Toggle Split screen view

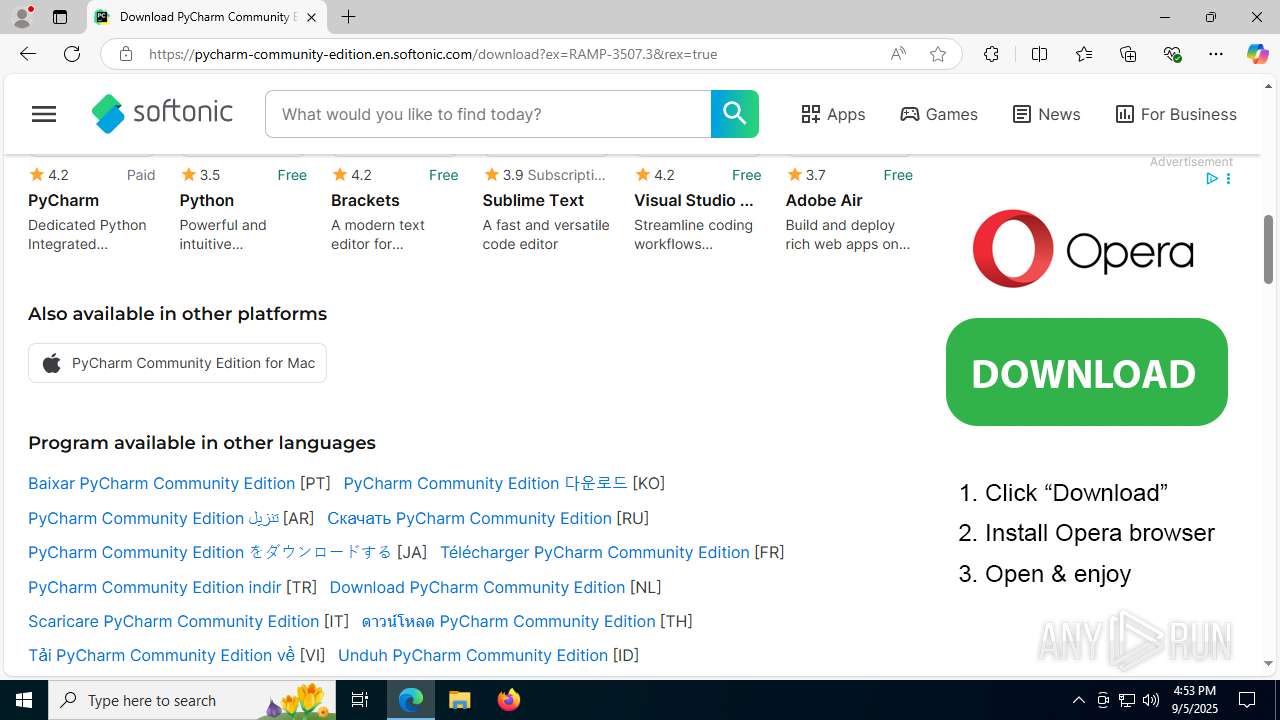point(1039,54)
